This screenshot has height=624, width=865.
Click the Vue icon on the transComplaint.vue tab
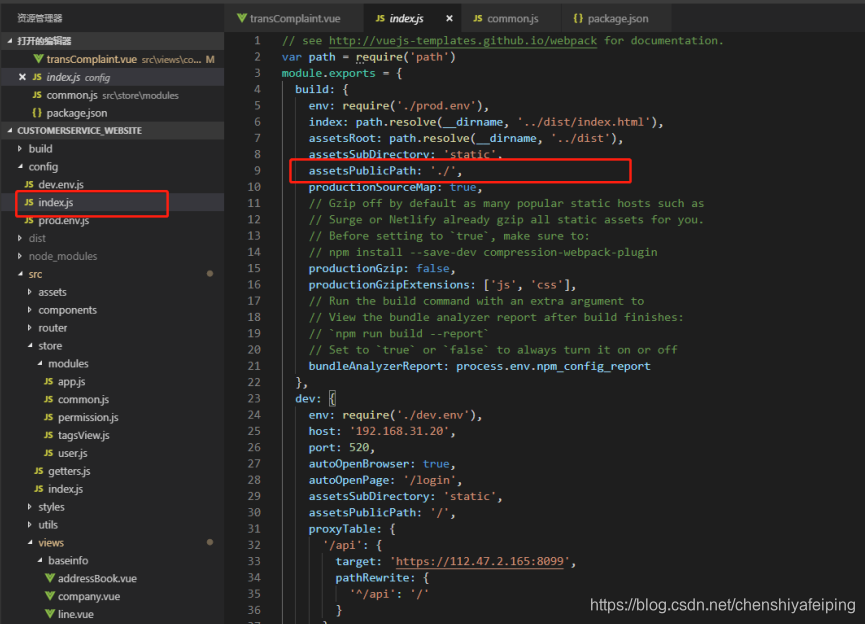pyautogui.click(x=242, y=18)
